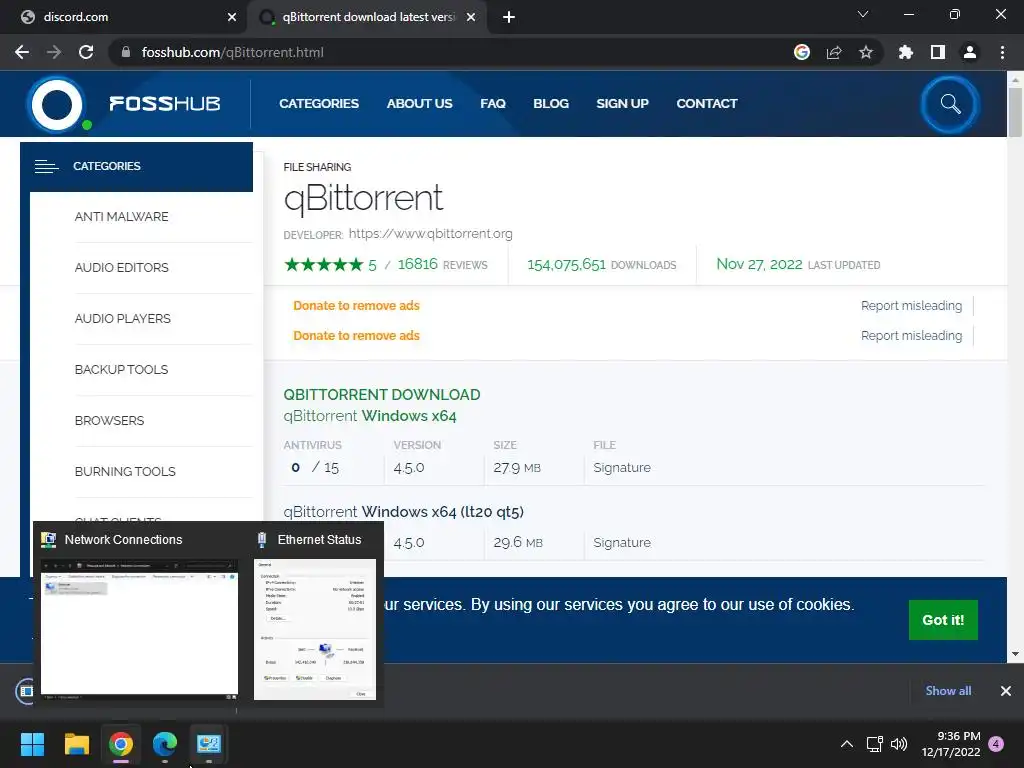Share this page via share icon

(x=833, y=52)
